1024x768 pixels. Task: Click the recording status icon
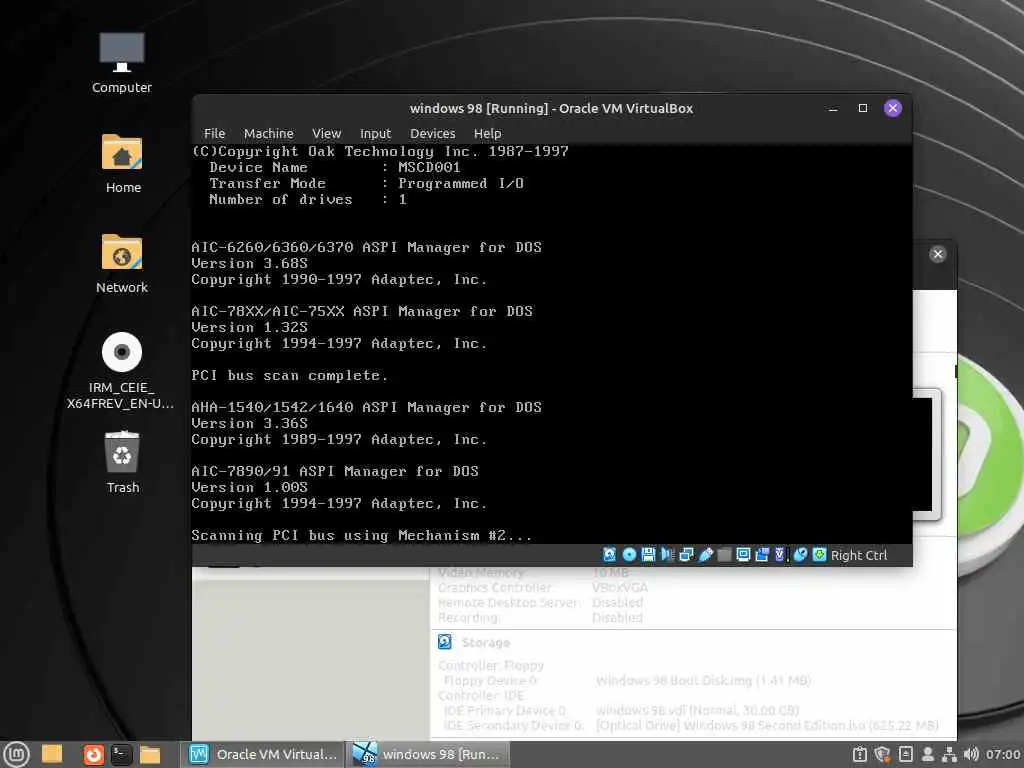pos(762,554)
